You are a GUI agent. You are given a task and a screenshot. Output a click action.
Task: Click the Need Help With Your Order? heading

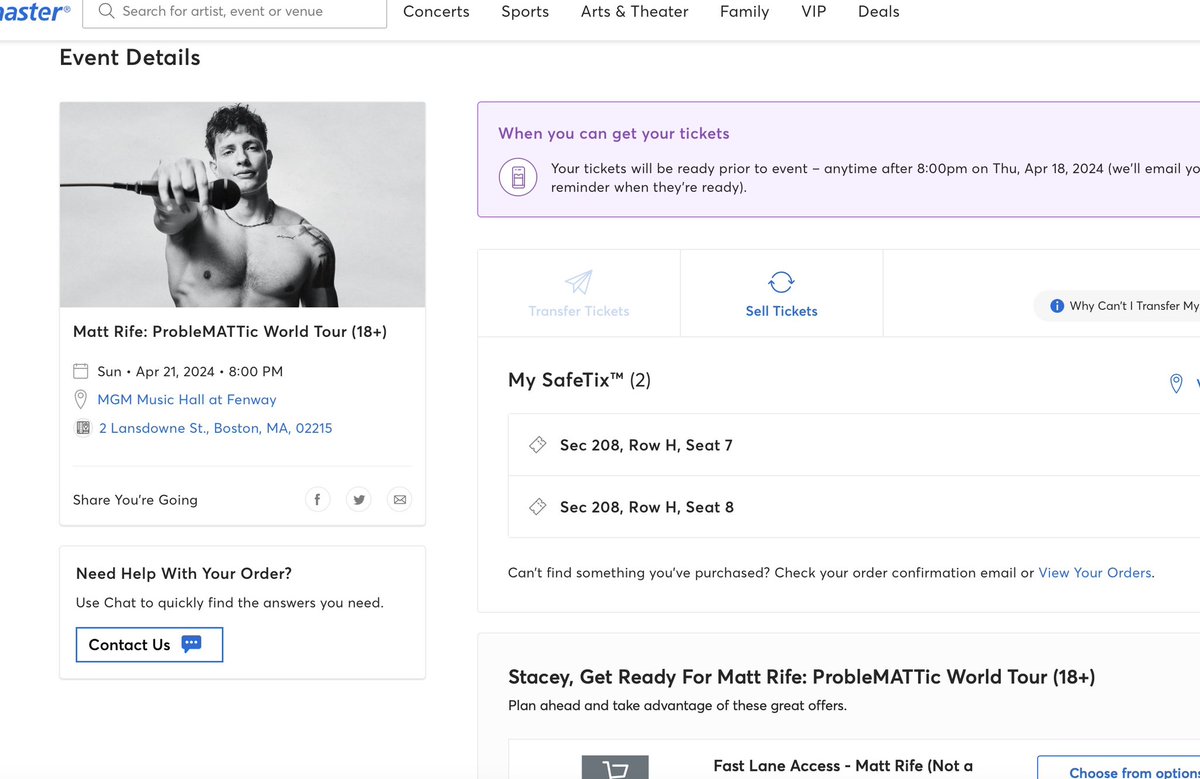184,574
